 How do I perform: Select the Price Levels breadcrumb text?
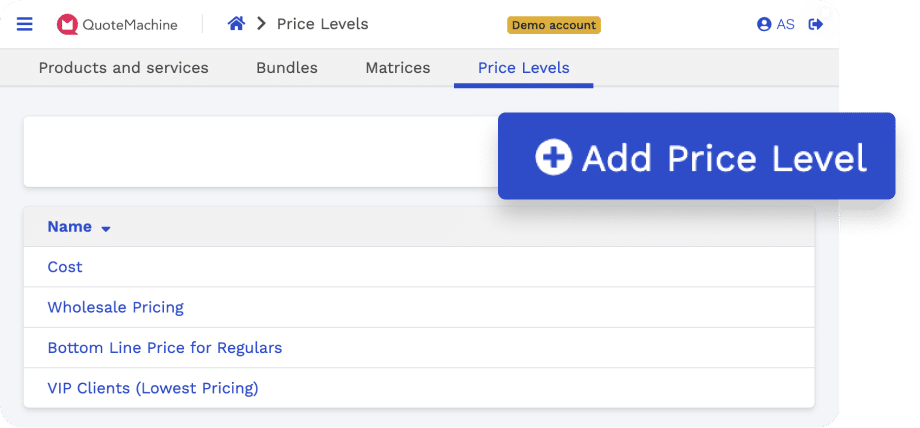click(323, 24)
